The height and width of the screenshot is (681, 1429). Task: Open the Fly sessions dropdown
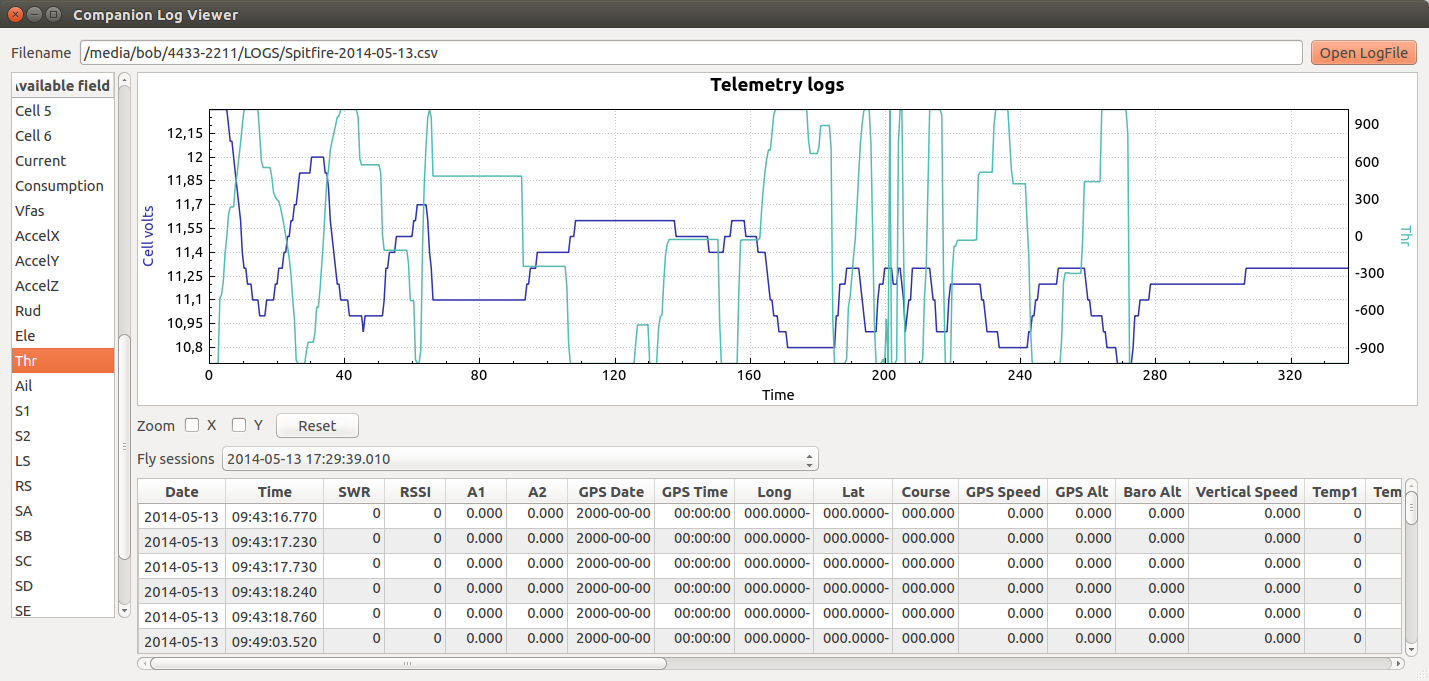coord(520,459)
